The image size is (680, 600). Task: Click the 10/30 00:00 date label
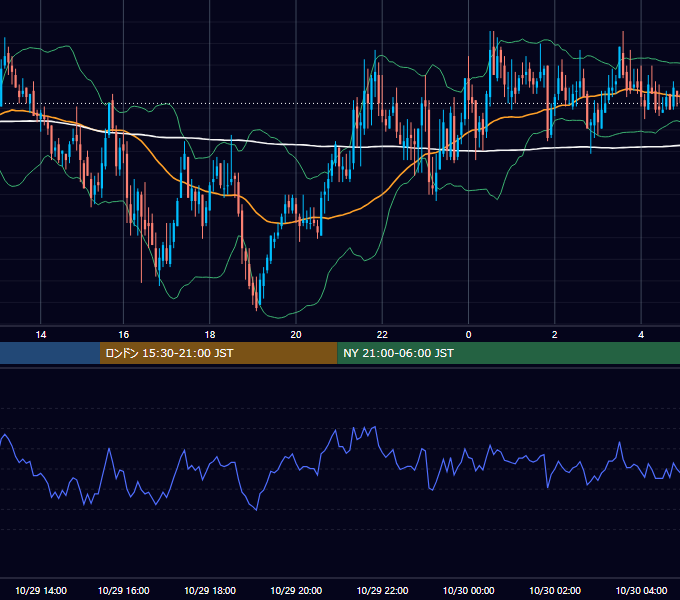coord(468,590)
